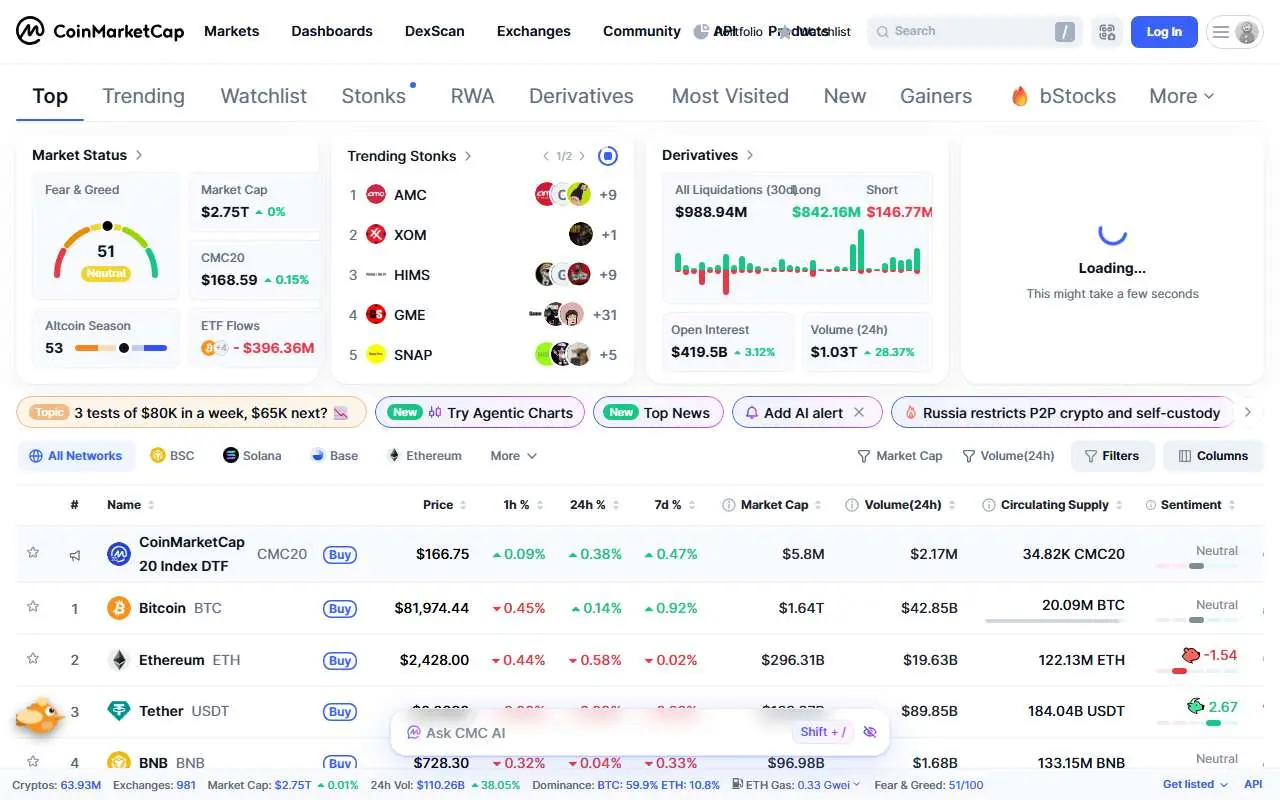Select the Solana network filter

(x=252, y=455)
